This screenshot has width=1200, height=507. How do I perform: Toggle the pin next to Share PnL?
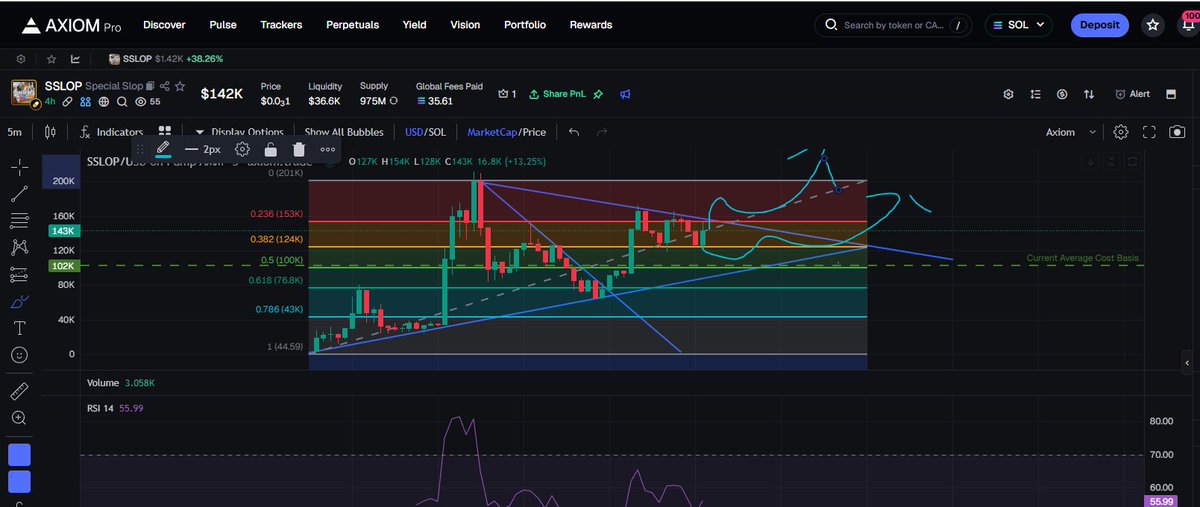tap(599, 94)
